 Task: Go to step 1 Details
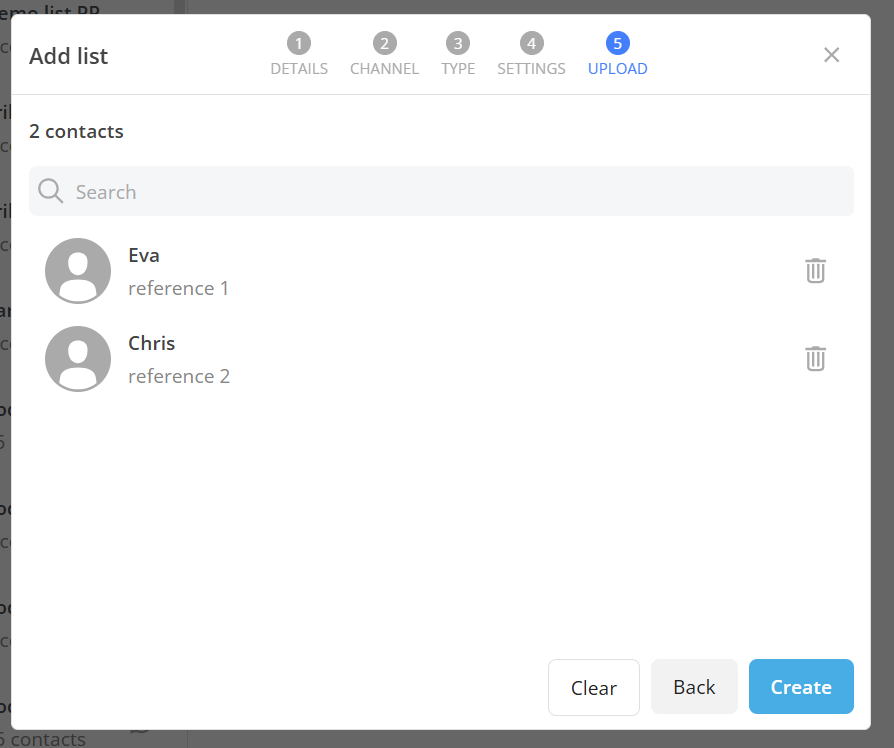[299, 55]
